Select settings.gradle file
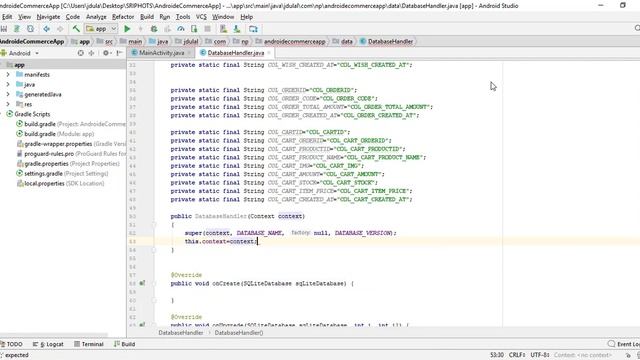Screen dimensions: 640x360 point(62,173)
